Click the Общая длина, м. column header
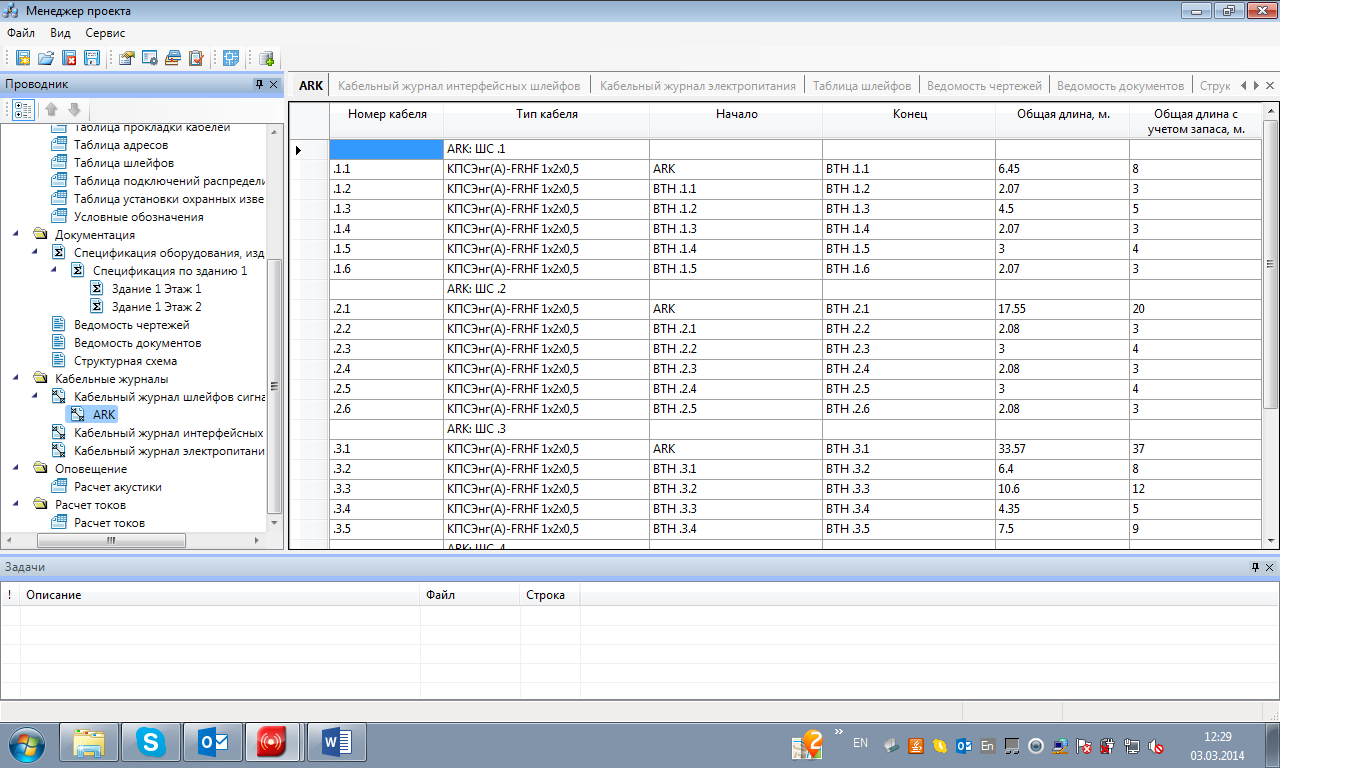This screenshot has width=1366, height=768. tap(1063, 121)
